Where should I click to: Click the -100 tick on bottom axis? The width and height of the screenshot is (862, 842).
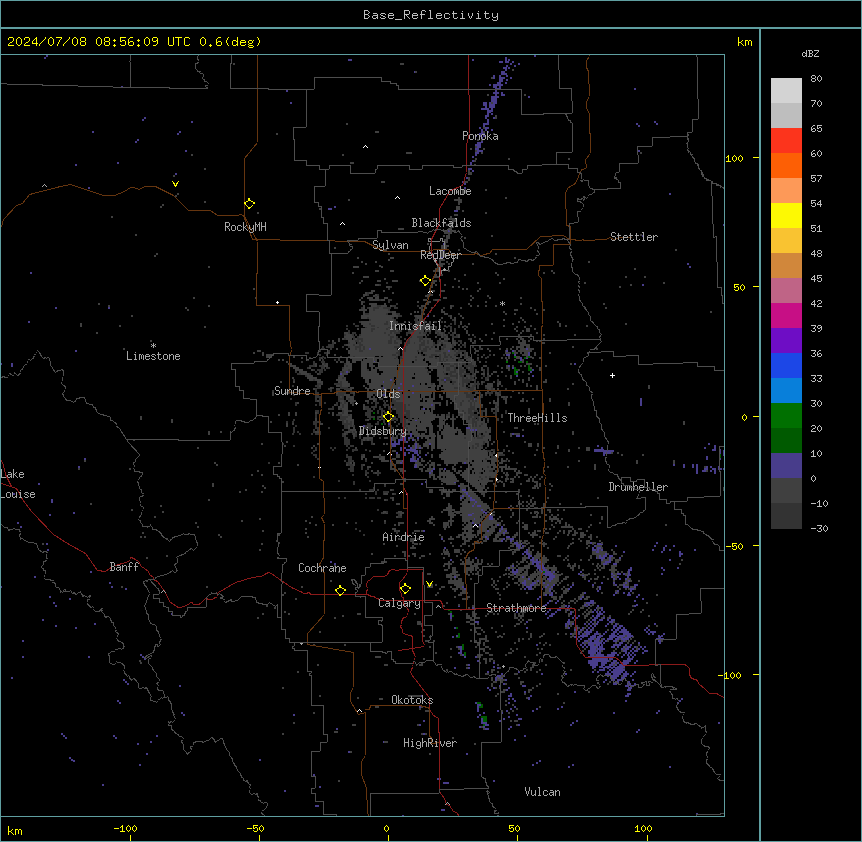click(x=126, y=828)
